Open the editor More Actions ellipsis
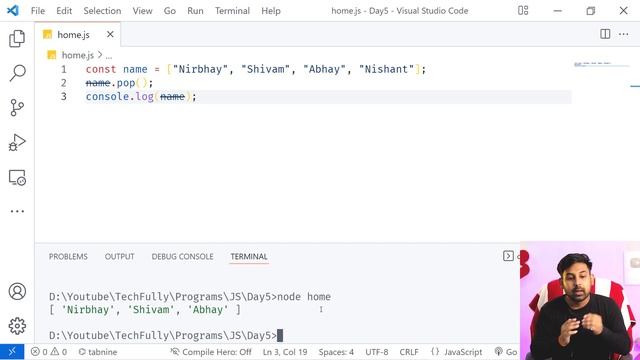The width and height of the screenshot is (640, 360). coord(623,34)
